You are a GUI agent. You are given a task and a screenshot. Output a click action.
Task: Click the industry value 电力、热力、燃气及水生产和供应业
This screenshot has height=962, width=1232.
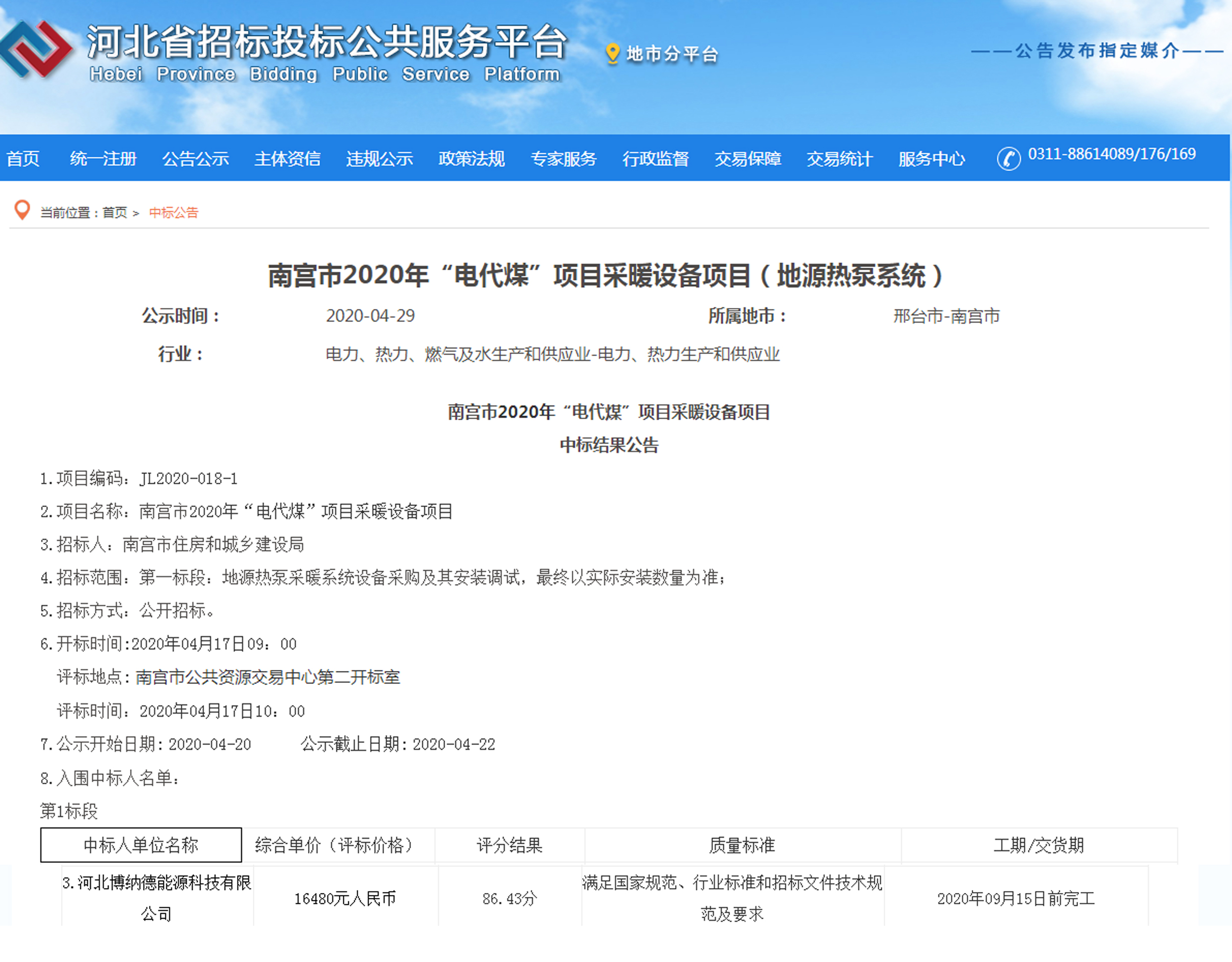point(553,354)
